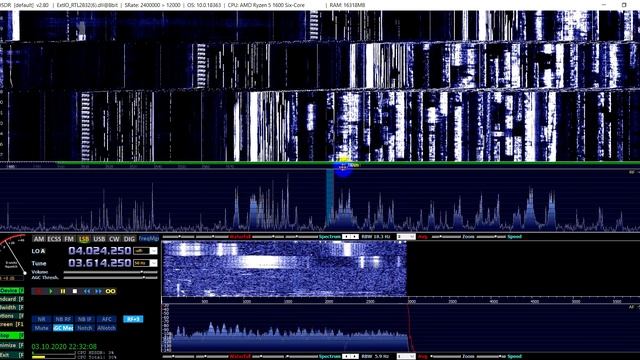Click the rewind playback icon

point(87,291)
